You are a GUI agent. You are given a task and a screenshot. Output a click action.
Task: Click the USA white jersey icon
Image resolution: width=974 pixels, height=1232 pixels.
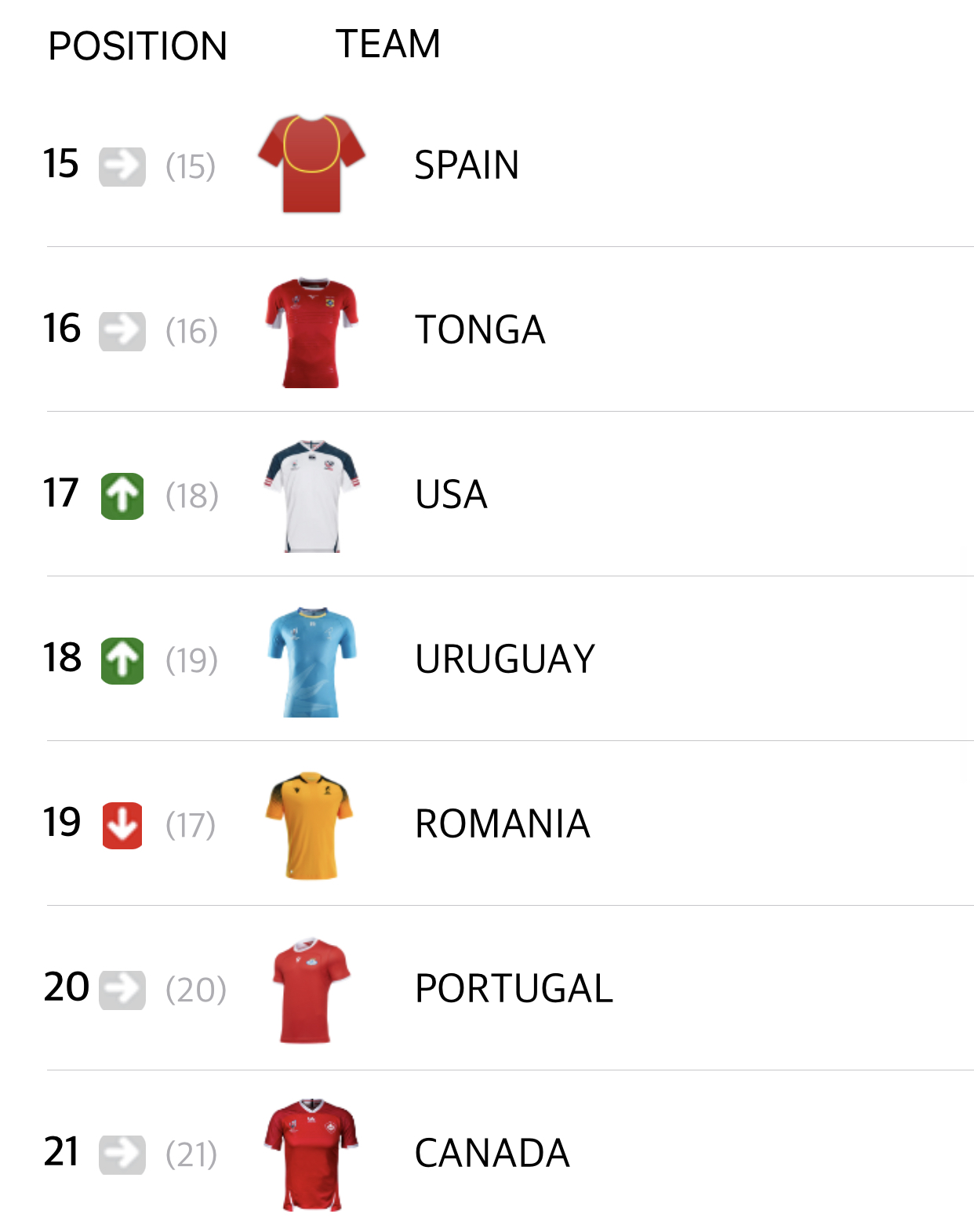coord(311,496)
